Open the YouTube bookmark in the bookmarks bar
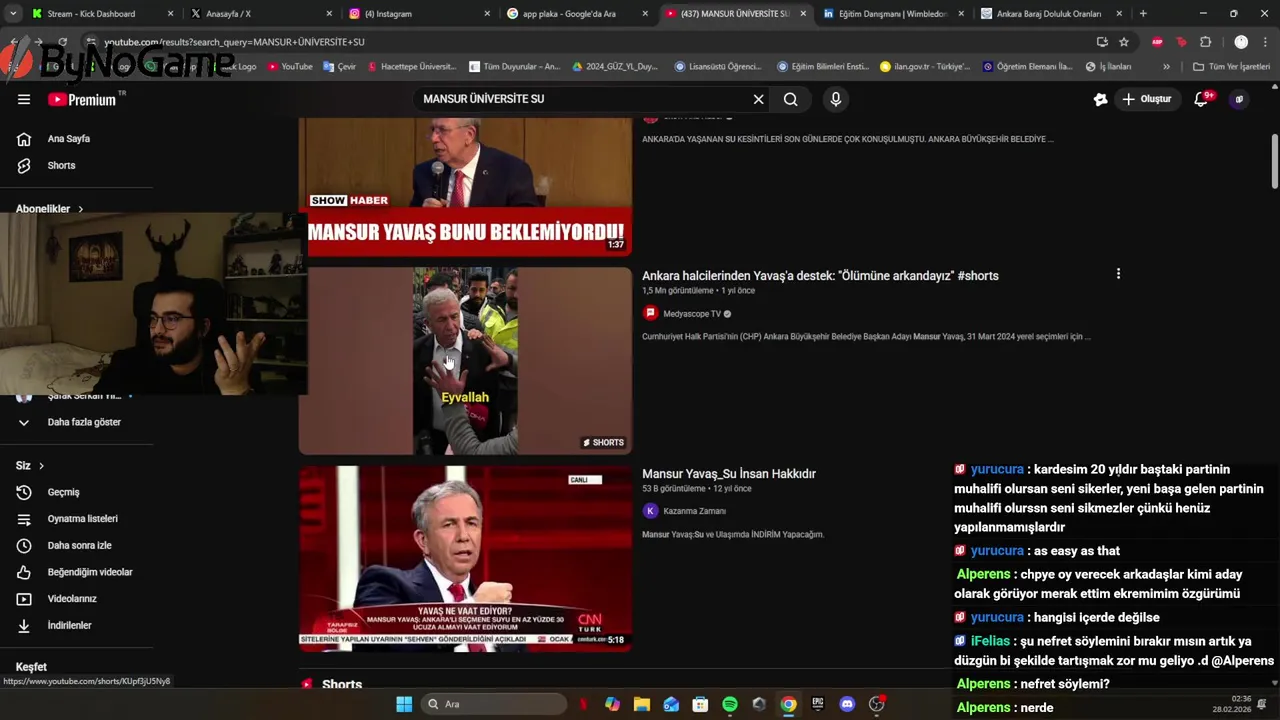This screenshot has height=720, width=1280. pyautogui.click(x=290, y=67)
